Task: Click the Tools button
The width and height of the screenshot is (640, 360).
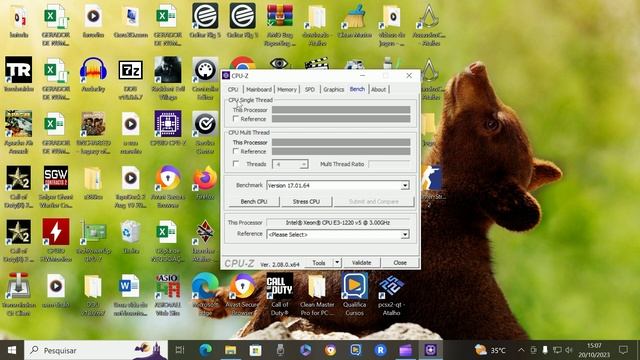Action: (x=319, y=262)
